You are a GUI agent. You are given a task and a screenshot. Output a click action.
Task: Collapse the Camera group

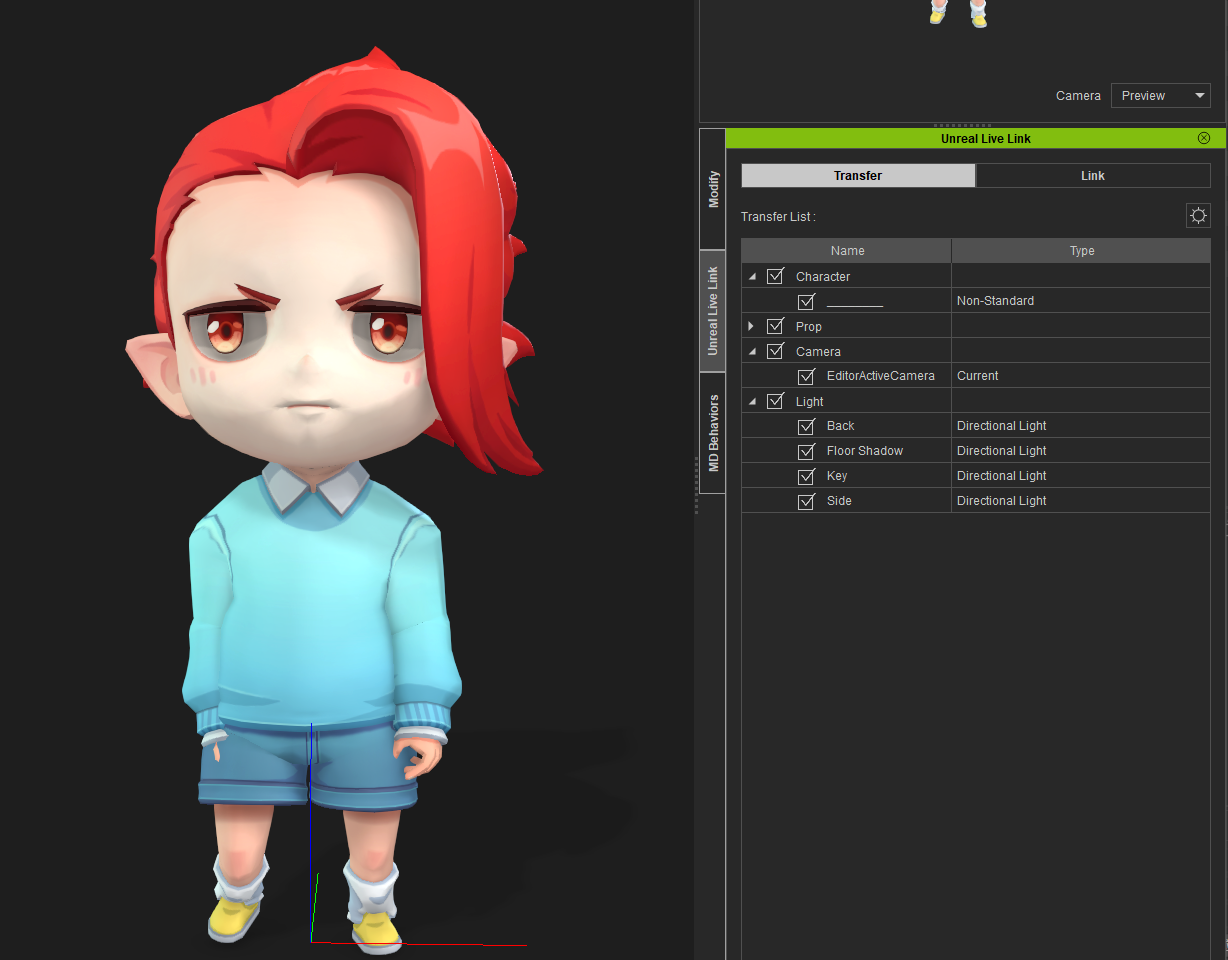pos(752,352)
